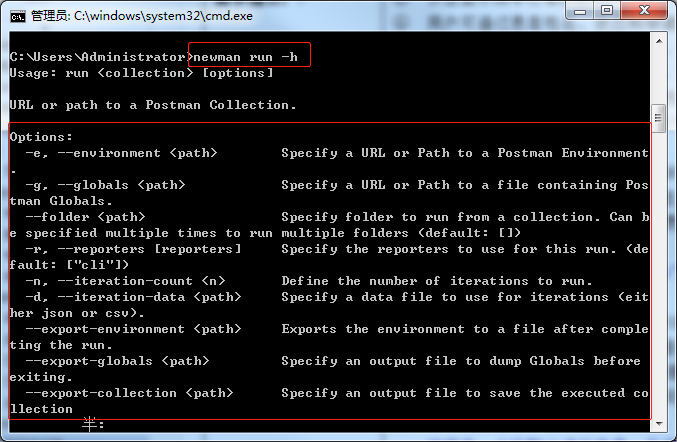Click the 'Usage: run <collection> [options]' line
The image size is (677, 442).
click(x=142, y=73)
